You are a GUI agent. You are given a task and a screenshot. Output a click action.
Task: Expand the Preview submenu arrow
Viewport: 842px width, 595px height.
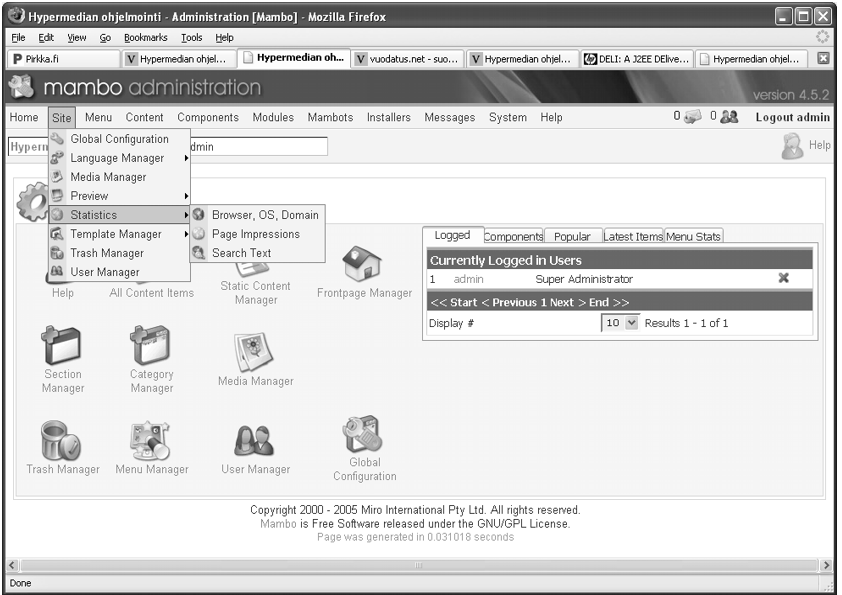pos(186,196)
